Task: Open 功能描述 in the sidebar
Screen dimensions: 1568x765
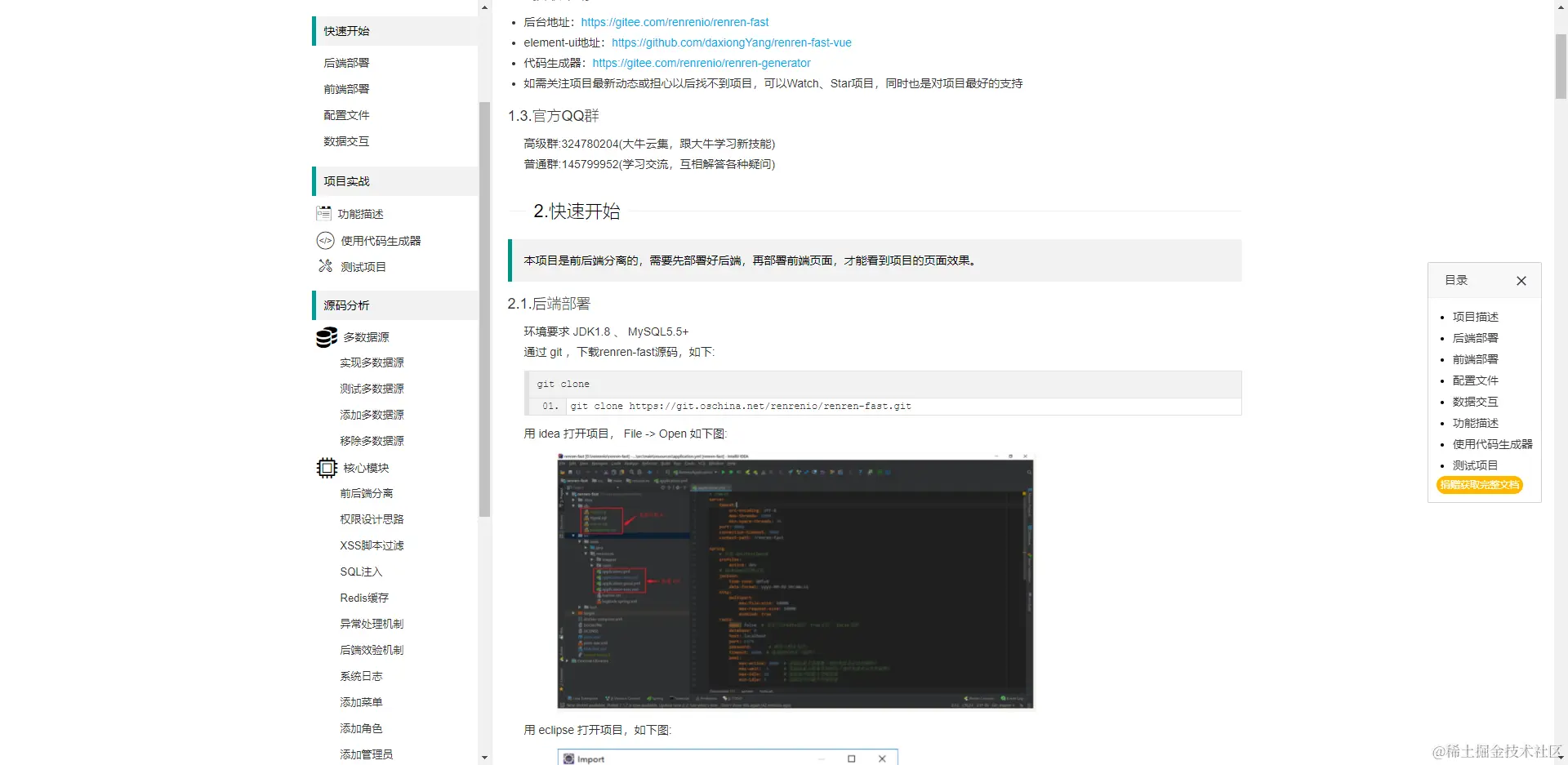Action: [360, 214]
